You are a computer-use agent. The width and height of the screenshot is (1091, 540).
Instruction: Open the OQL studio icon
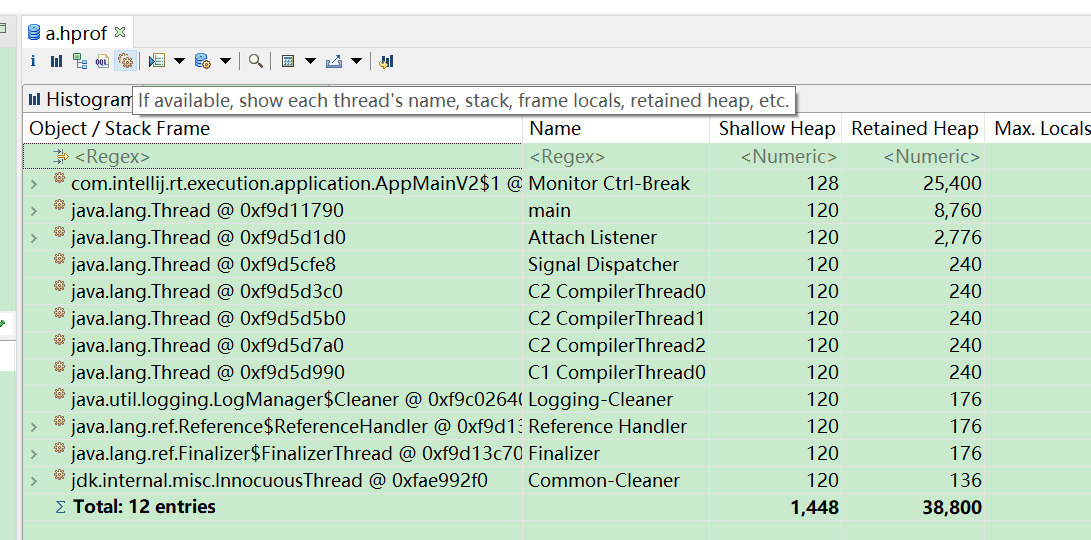tap(102, 61)
